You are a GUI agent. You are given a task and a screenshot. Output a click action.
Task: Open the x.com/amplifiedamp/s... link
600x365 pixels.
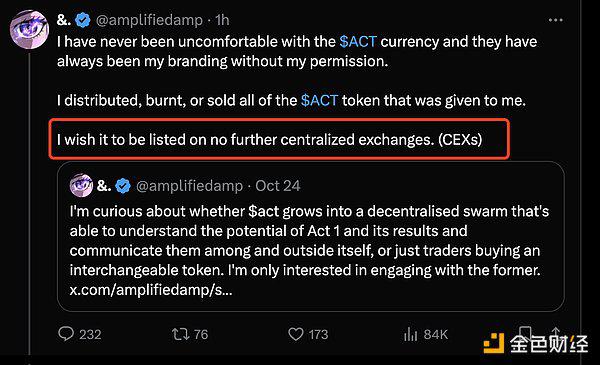tap(151, 290)
